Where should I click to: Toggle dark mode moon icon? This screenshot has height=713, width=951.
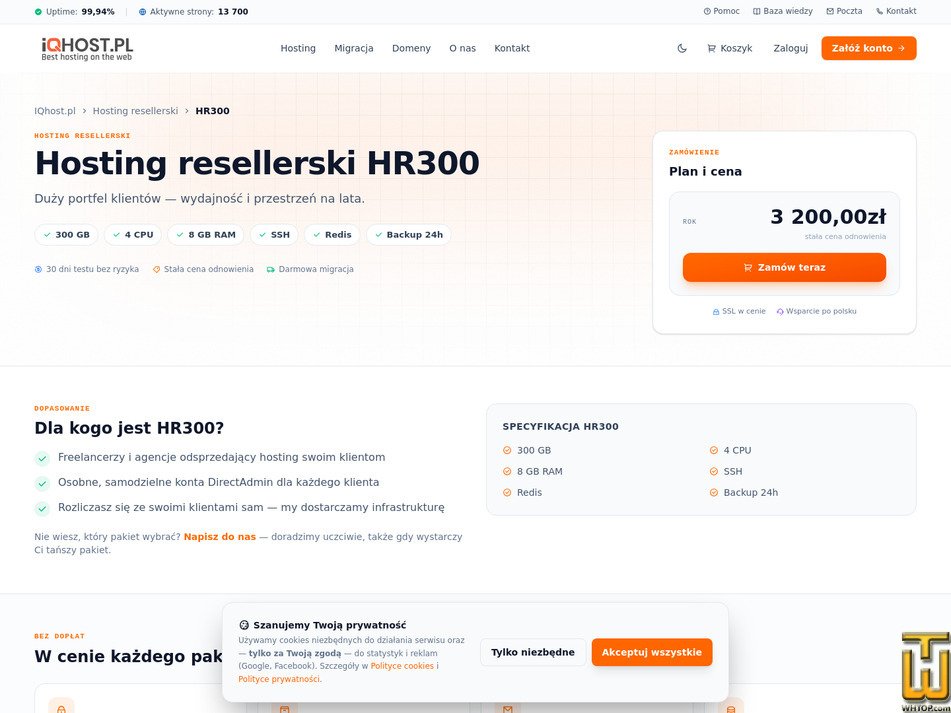click(x=682, y=49)
